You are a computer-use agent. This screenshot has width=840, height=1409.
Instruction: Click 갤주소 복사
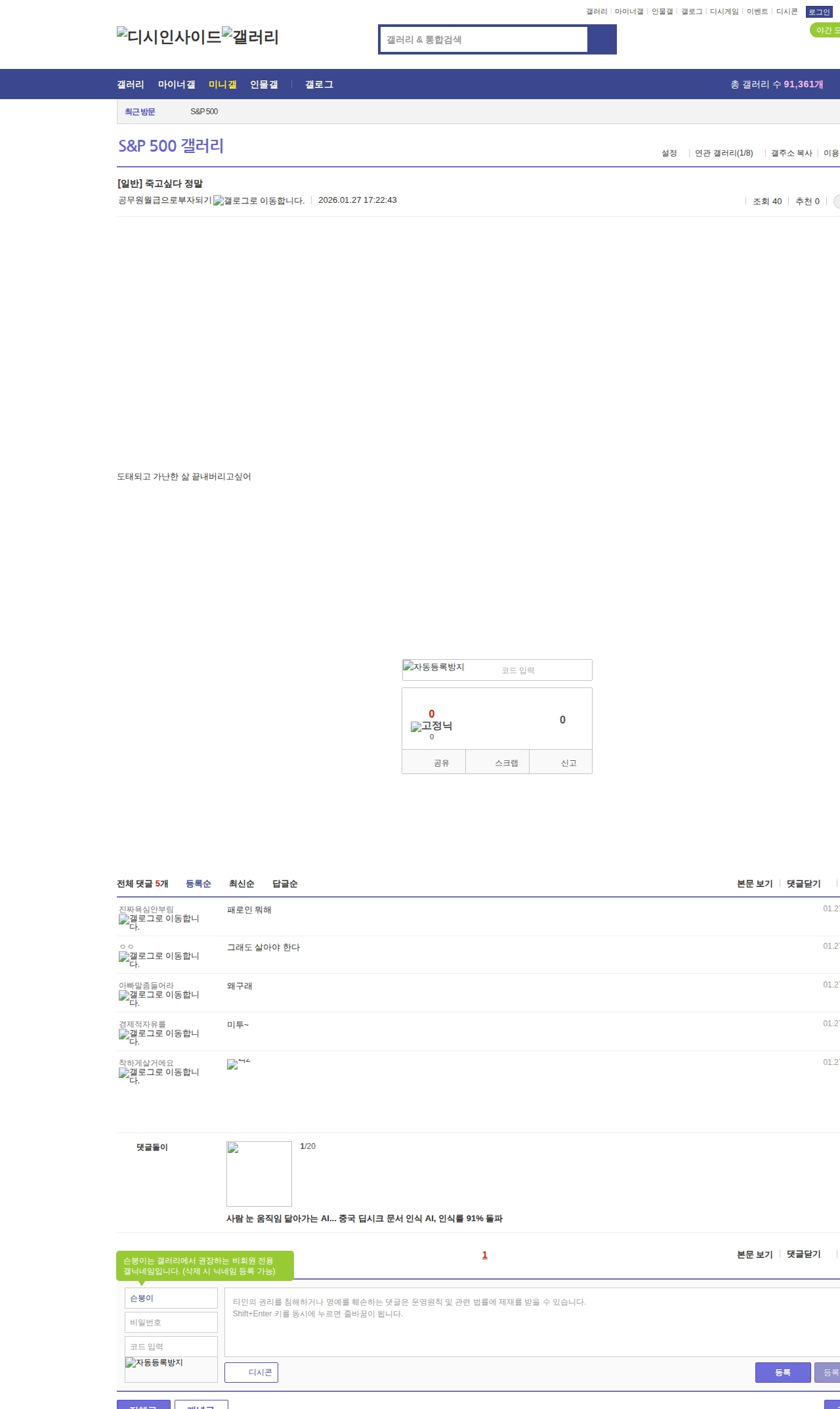pos(791,153)
